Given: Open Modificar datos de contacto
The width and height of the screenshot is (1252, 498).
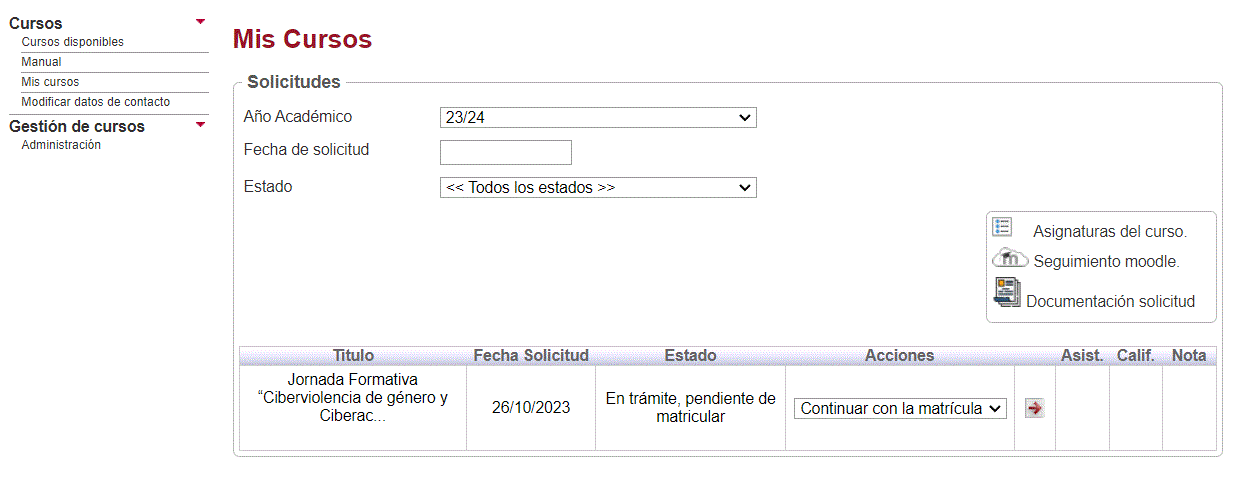Looking at the screenshot, I should (96, 102).
